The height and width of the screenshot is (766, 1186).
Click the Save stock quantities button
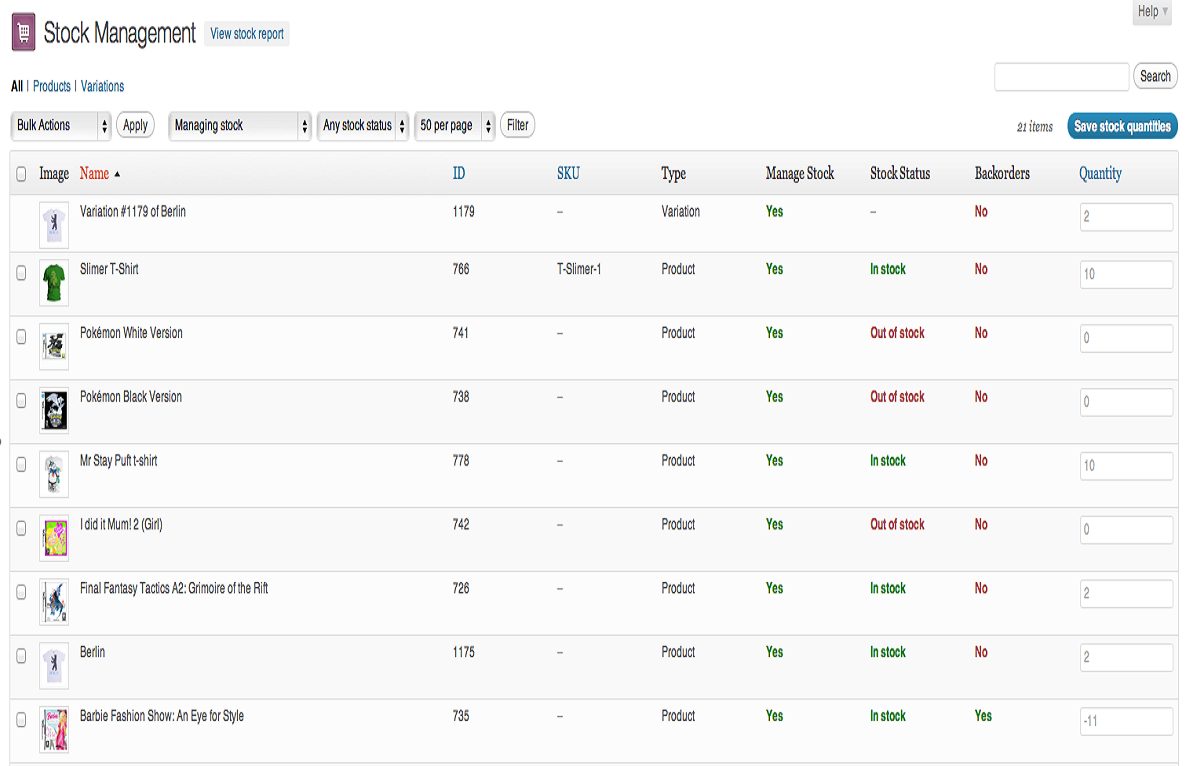1122,126
